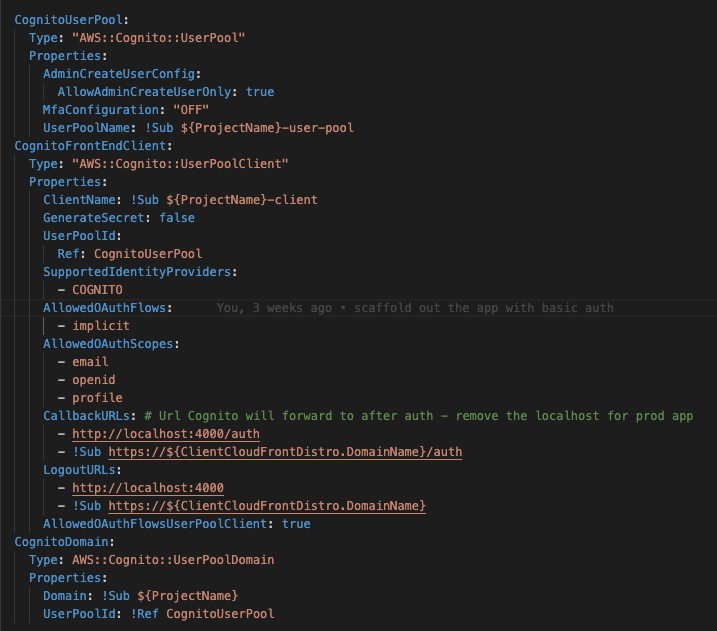Click the CallbackURLs key

coord(86,416)
